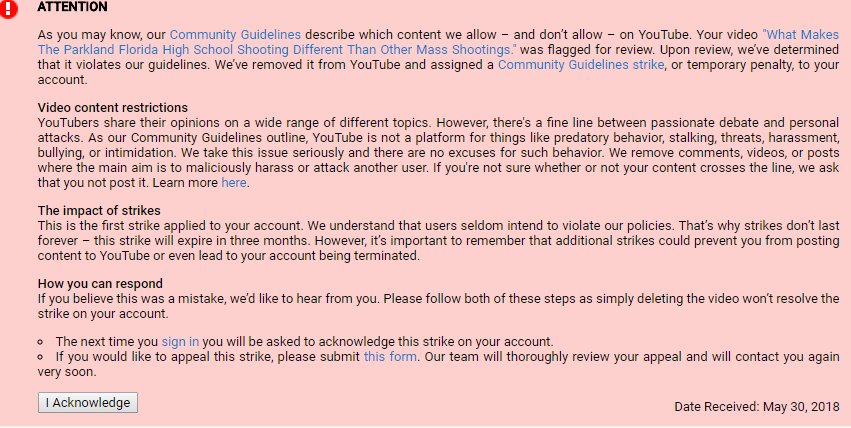Click the red exclamation alert icon
This screenshot has width=851, height=428.
8,9
